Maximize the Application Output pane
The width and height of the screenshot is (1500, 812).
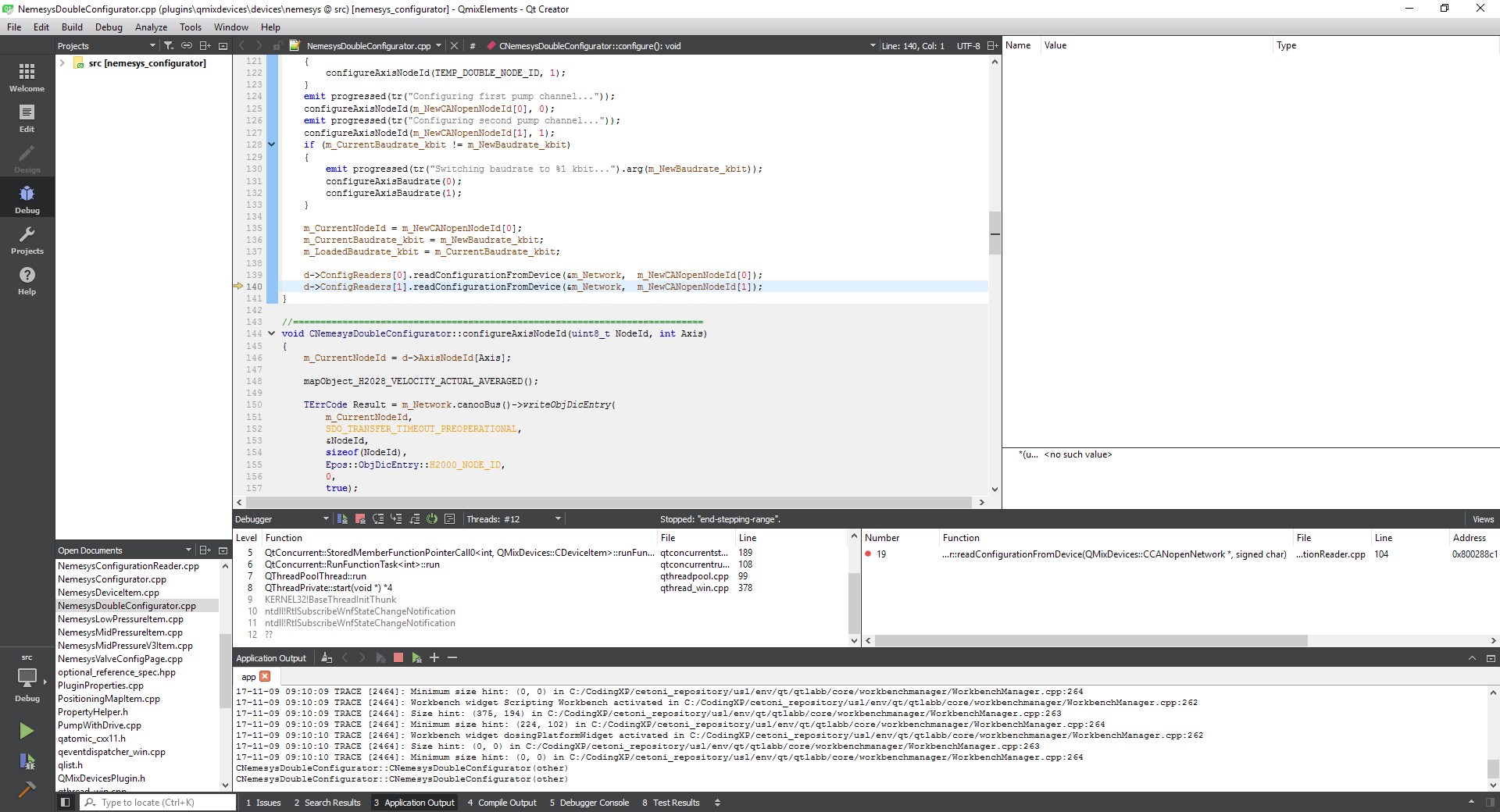click(1472, 658)
